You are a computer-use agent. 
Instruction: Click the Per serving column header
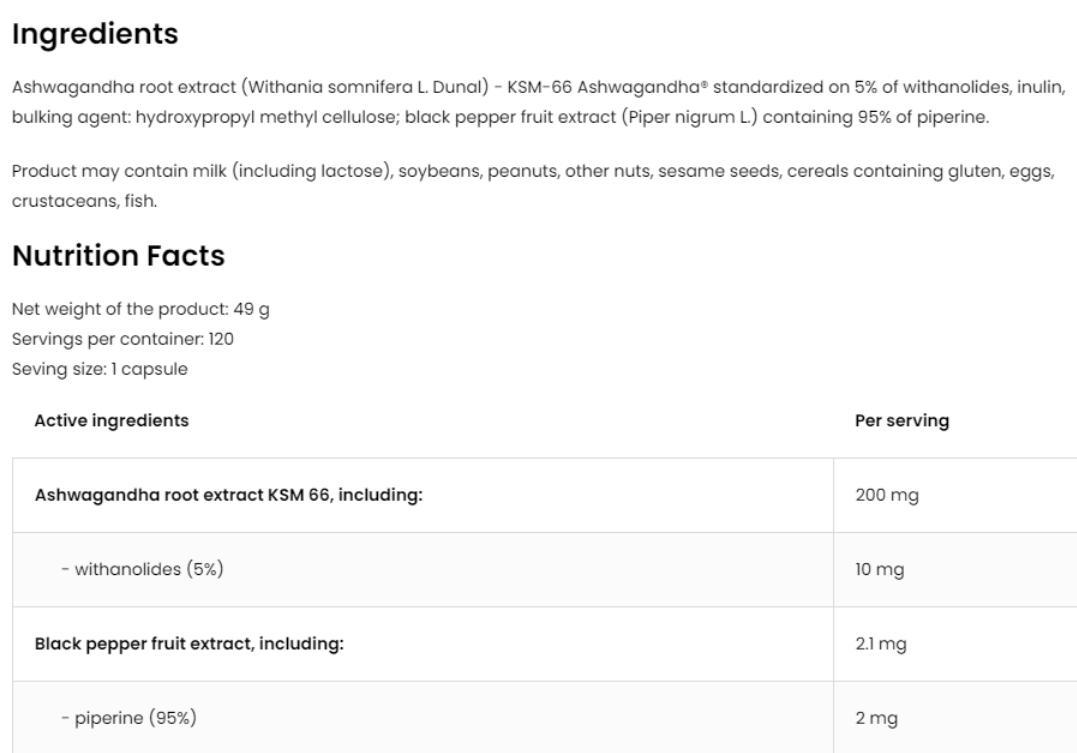902,420
